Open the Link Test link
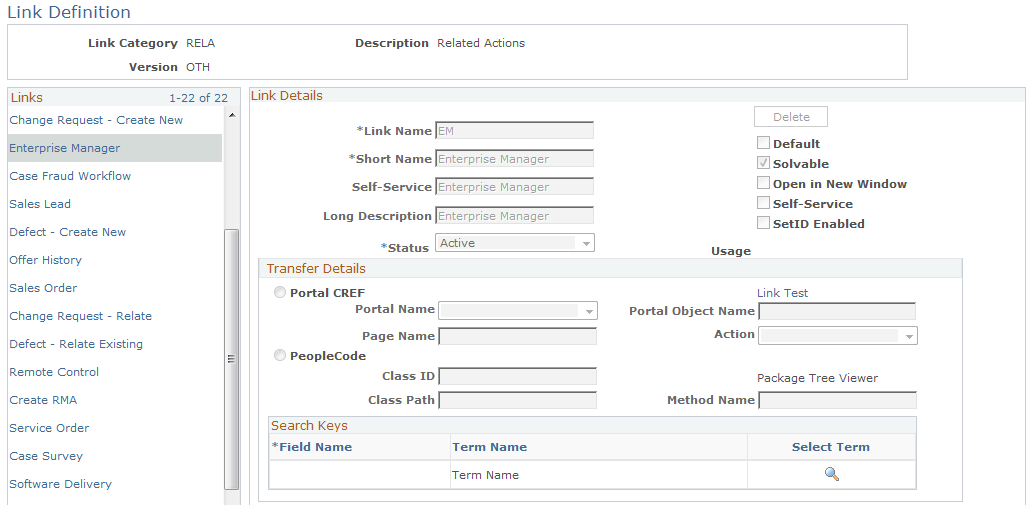Image resolution: width=1035 pixels, height=505 pixels. (782, 293)
